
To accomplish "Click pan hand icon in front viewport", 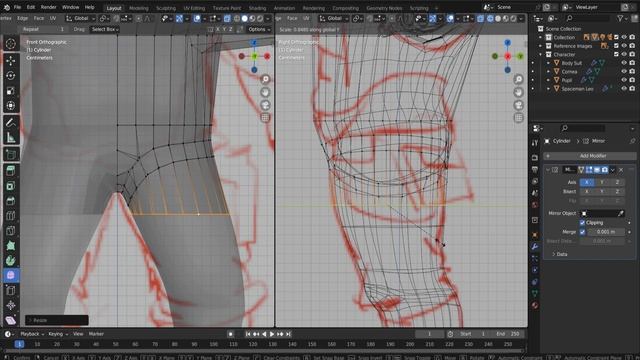I will [x=265, y=92].
